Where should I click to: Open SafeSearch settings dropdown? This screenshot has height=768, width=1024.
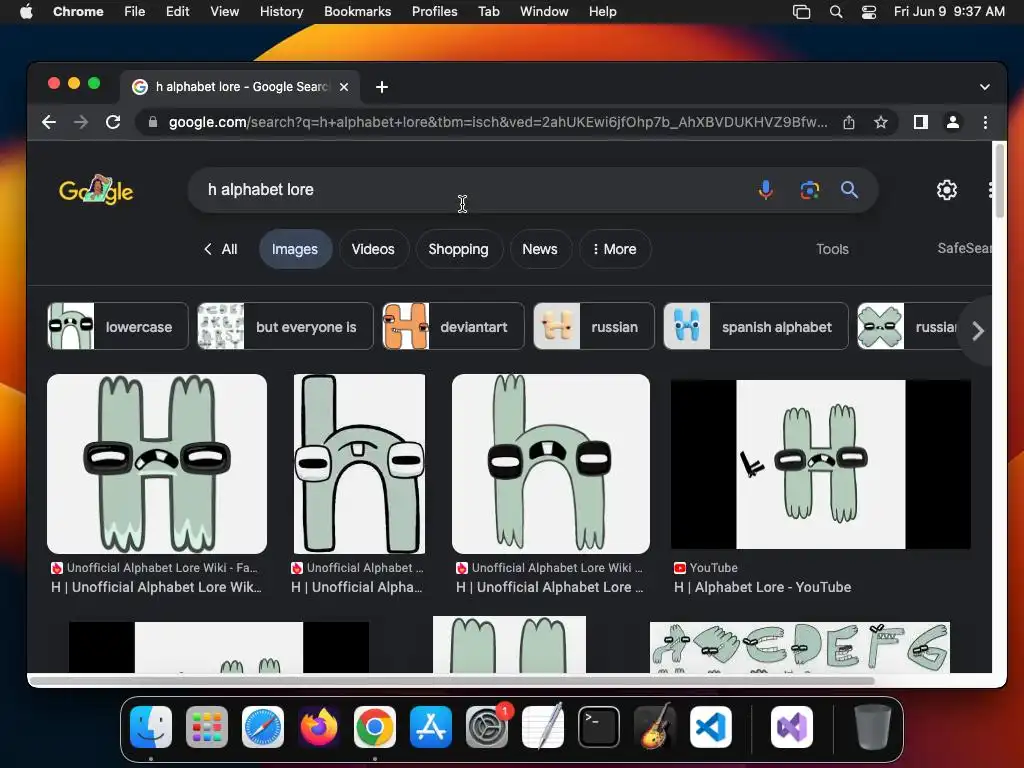[x=965, y=248]
